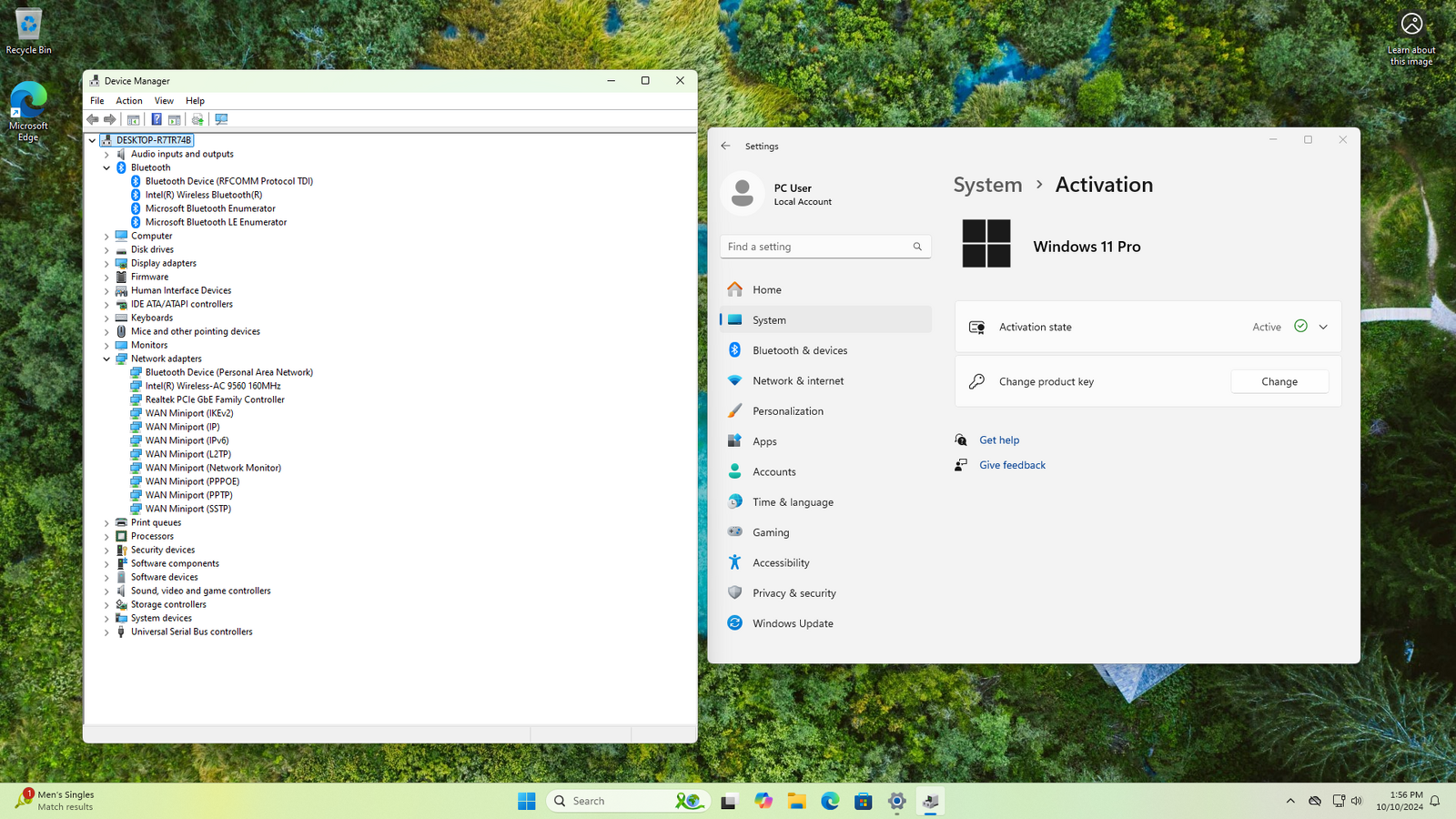Expand Activation state details chevron

pyautogui.click(x=1323, y=327)
